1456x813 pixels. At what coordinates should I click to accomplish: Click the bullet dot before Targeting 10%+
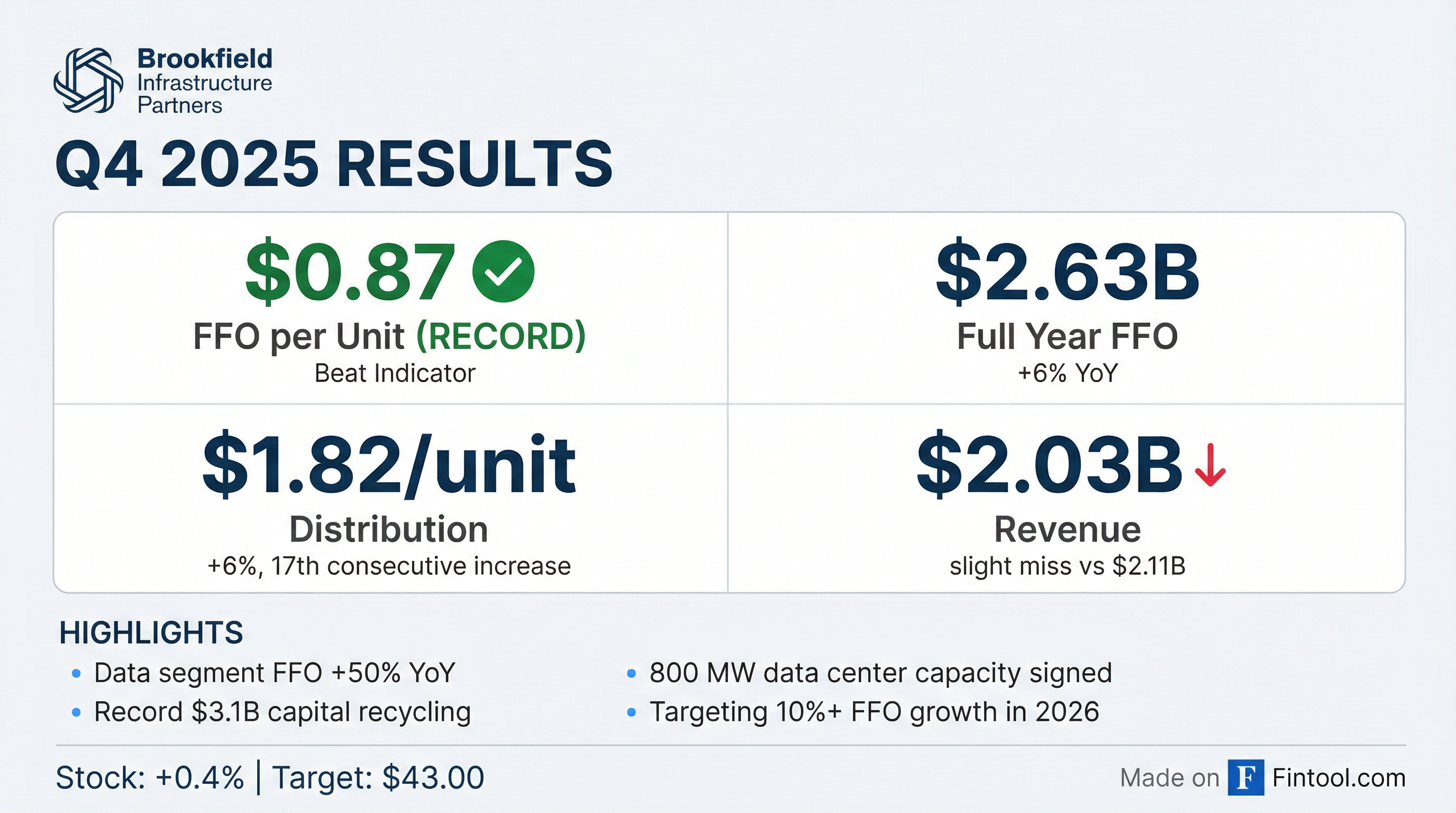pyautogui.click(x=631, y=712)
